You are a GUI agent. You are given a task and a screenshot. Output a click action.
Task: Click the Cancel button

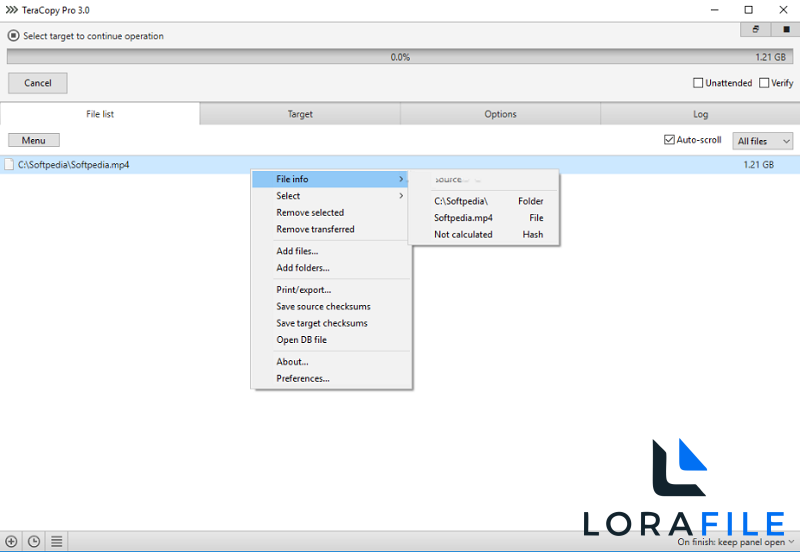pos(38,83)
